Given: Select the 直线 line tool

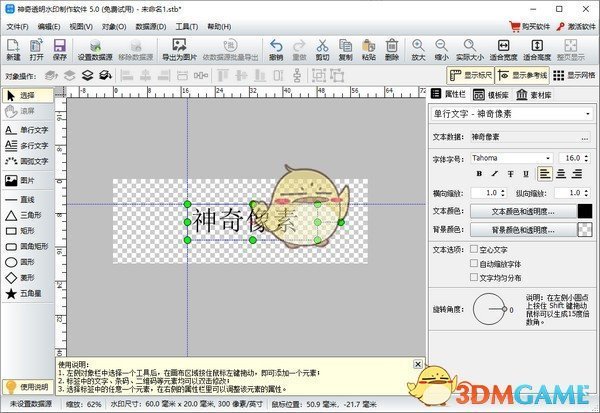Looking at the screenshot, I should coord(28,199).
